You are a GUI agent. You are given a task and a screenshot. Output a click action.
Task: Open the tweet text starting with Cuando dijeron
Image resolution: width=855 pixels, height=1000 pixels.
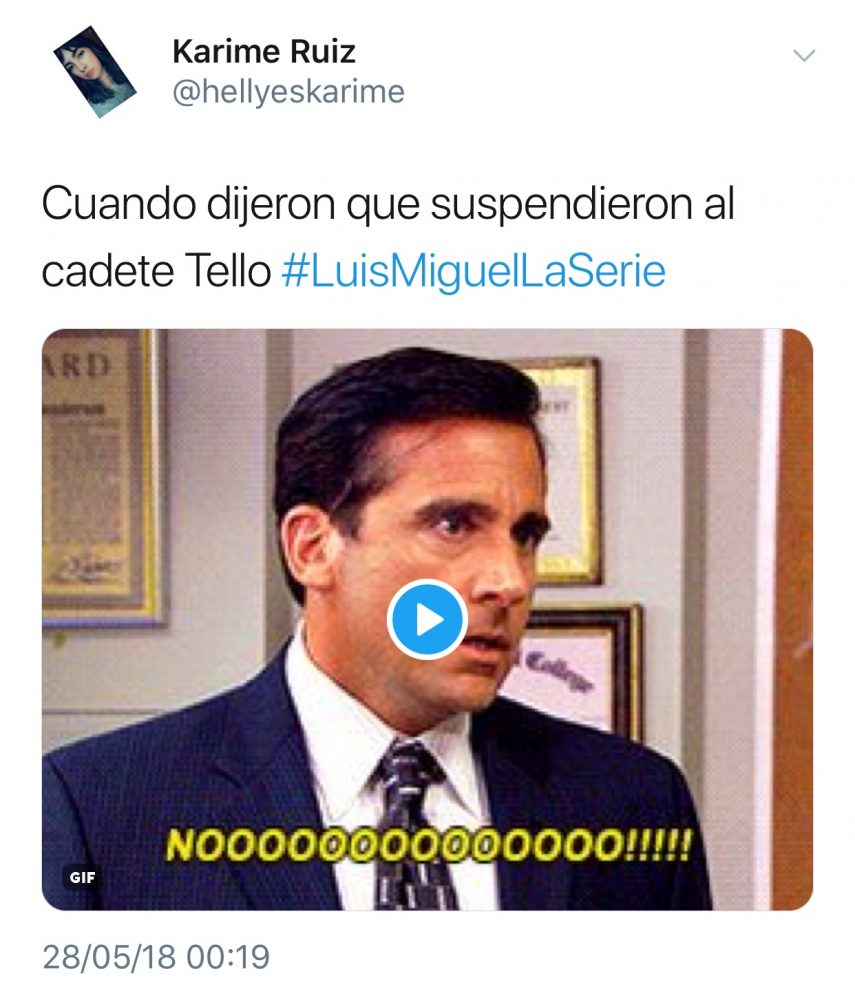click(x=388, y=237)
